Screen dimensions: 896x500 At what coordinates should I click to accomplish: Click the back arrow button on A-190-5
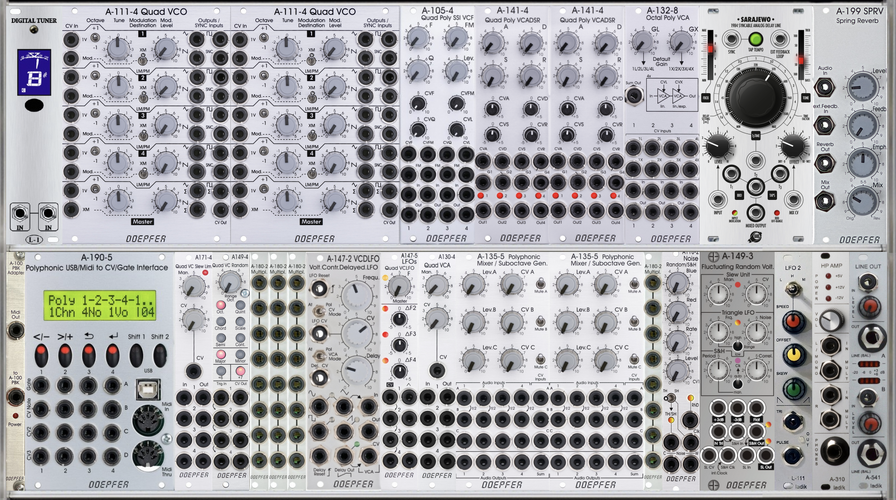pyautogui.click(x=89, y=355)
